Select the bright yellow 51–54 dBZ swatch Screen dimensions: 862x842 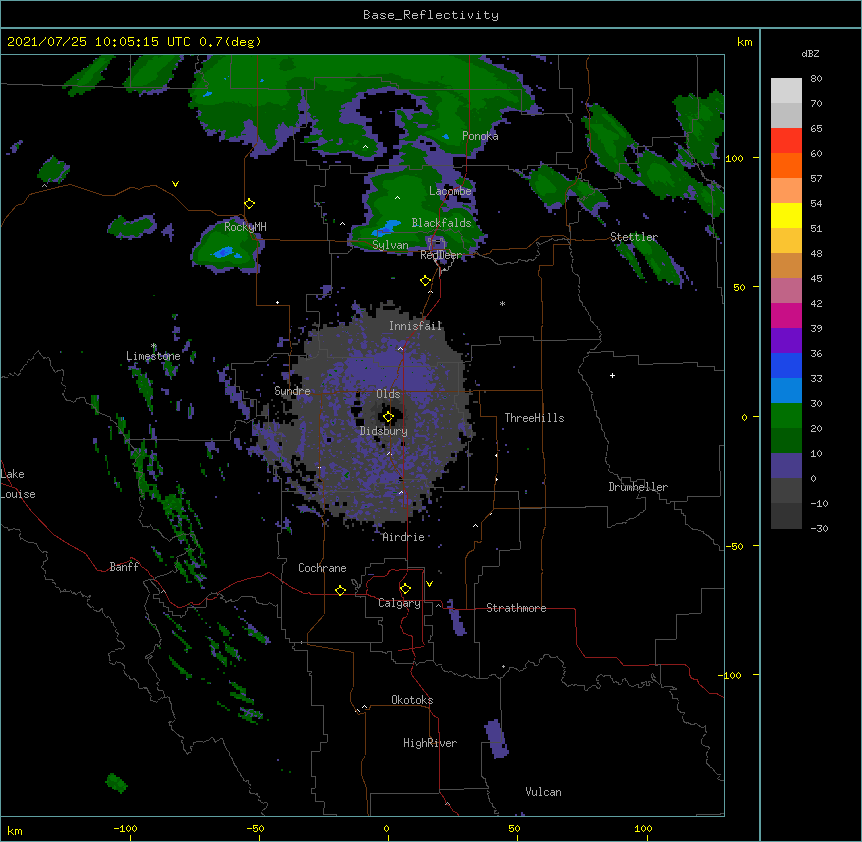point(786,215)
